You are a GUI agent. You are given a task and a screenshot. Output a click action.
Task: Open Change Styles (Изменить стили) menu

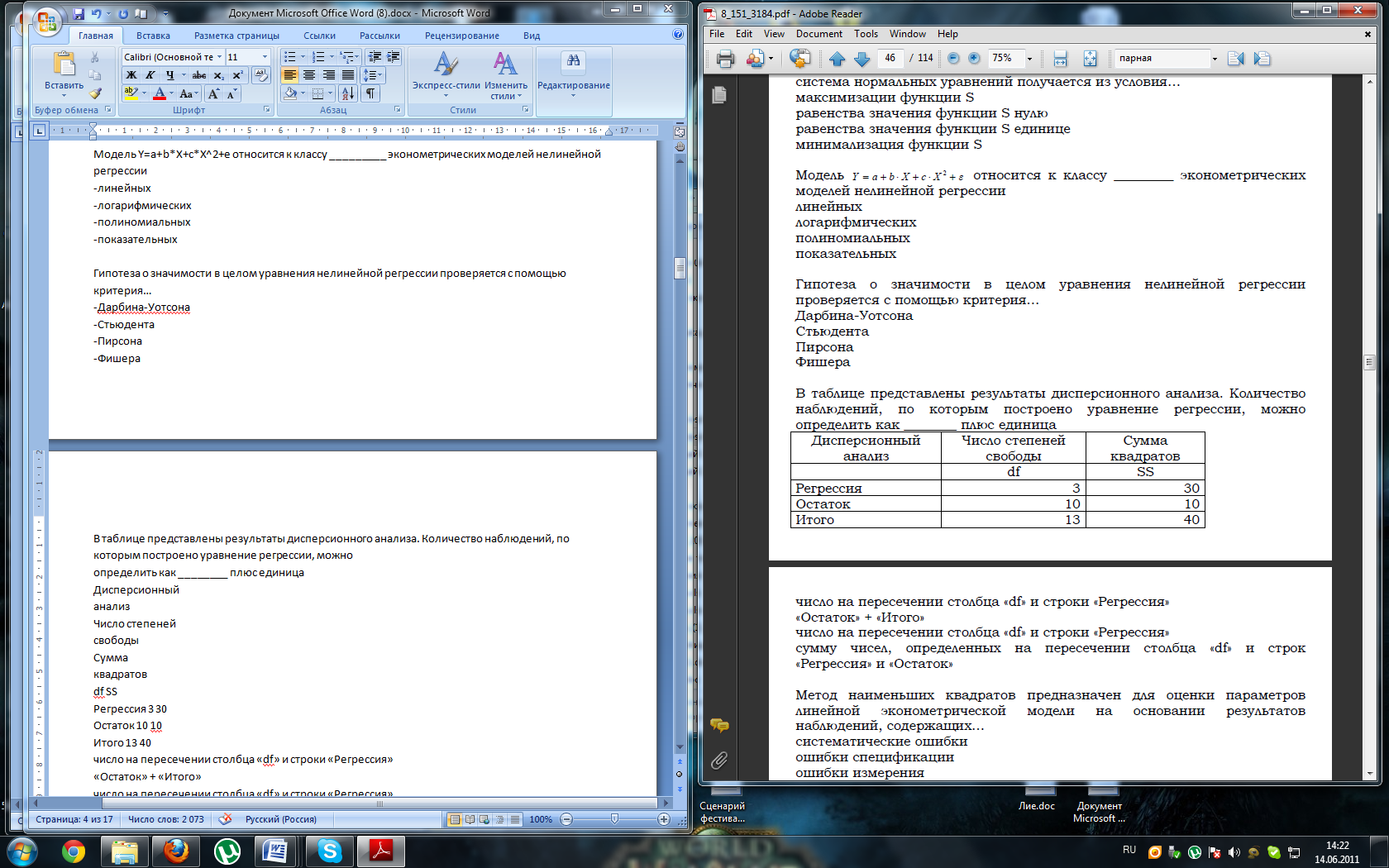pyautogui.click(x=505, y=74)
